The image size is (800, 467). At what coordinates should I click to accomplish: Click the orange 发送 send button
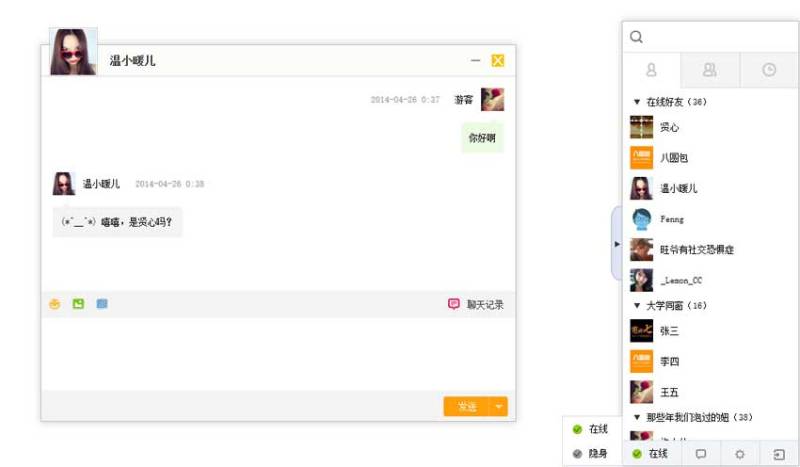click(466, 407)
